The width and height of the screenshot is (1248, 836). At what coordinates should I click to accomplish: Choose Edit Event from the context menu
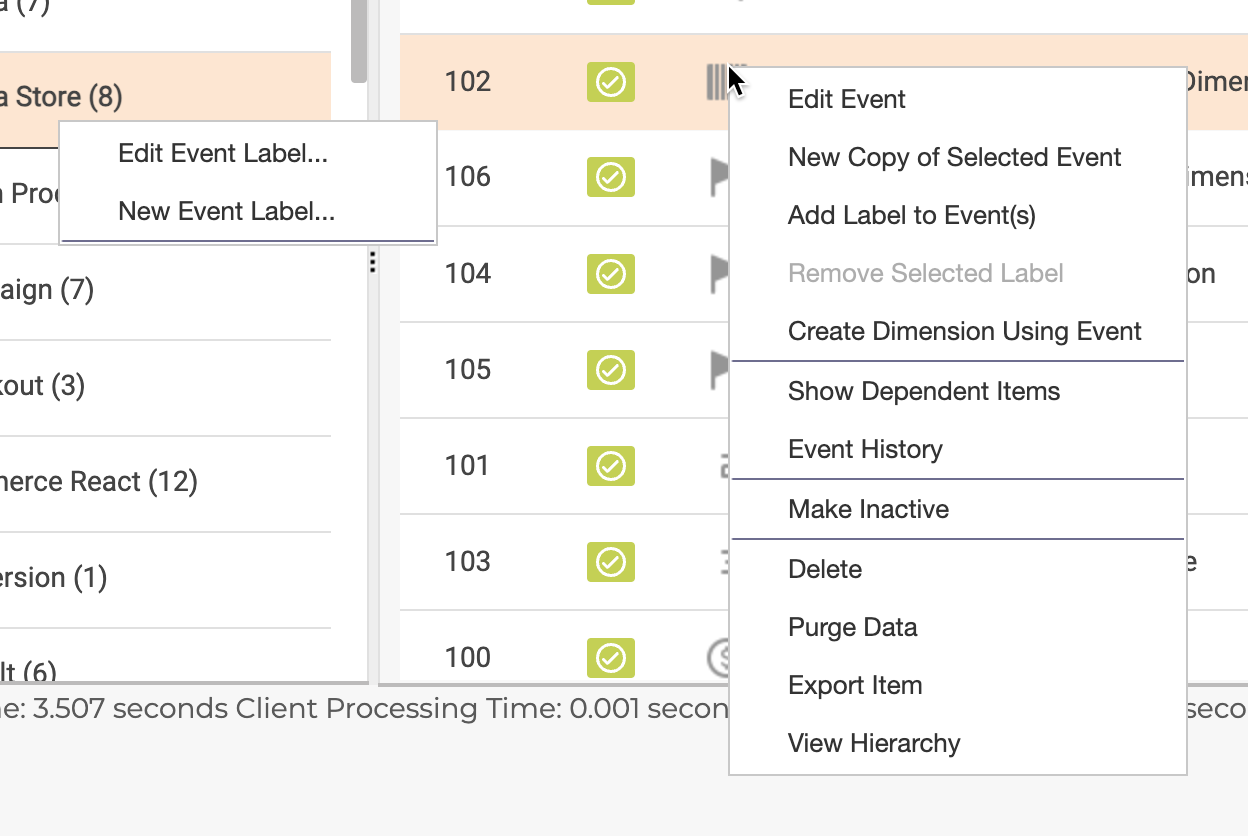click(846, 99)
